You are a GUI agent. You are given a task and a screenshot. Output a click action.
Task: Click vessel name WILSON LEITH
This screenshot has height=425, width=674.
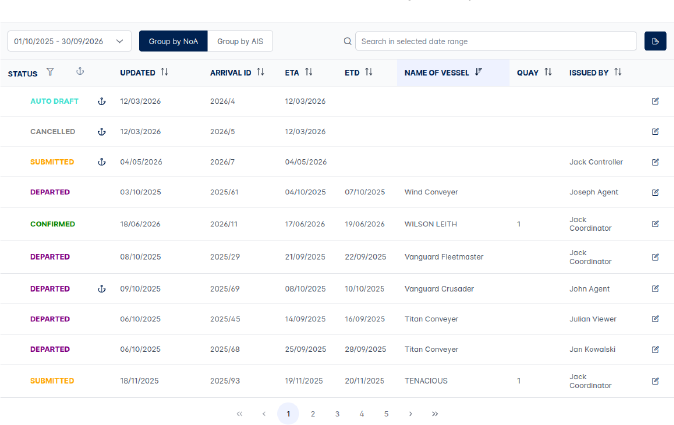(431, 224)
